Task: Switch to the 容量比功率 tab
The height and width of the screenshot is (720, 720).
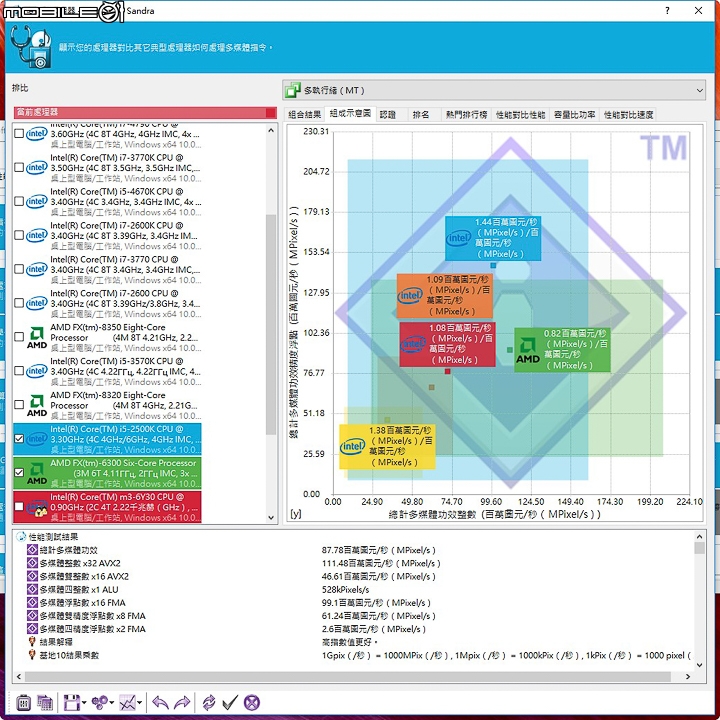Action: click(574, 114)
